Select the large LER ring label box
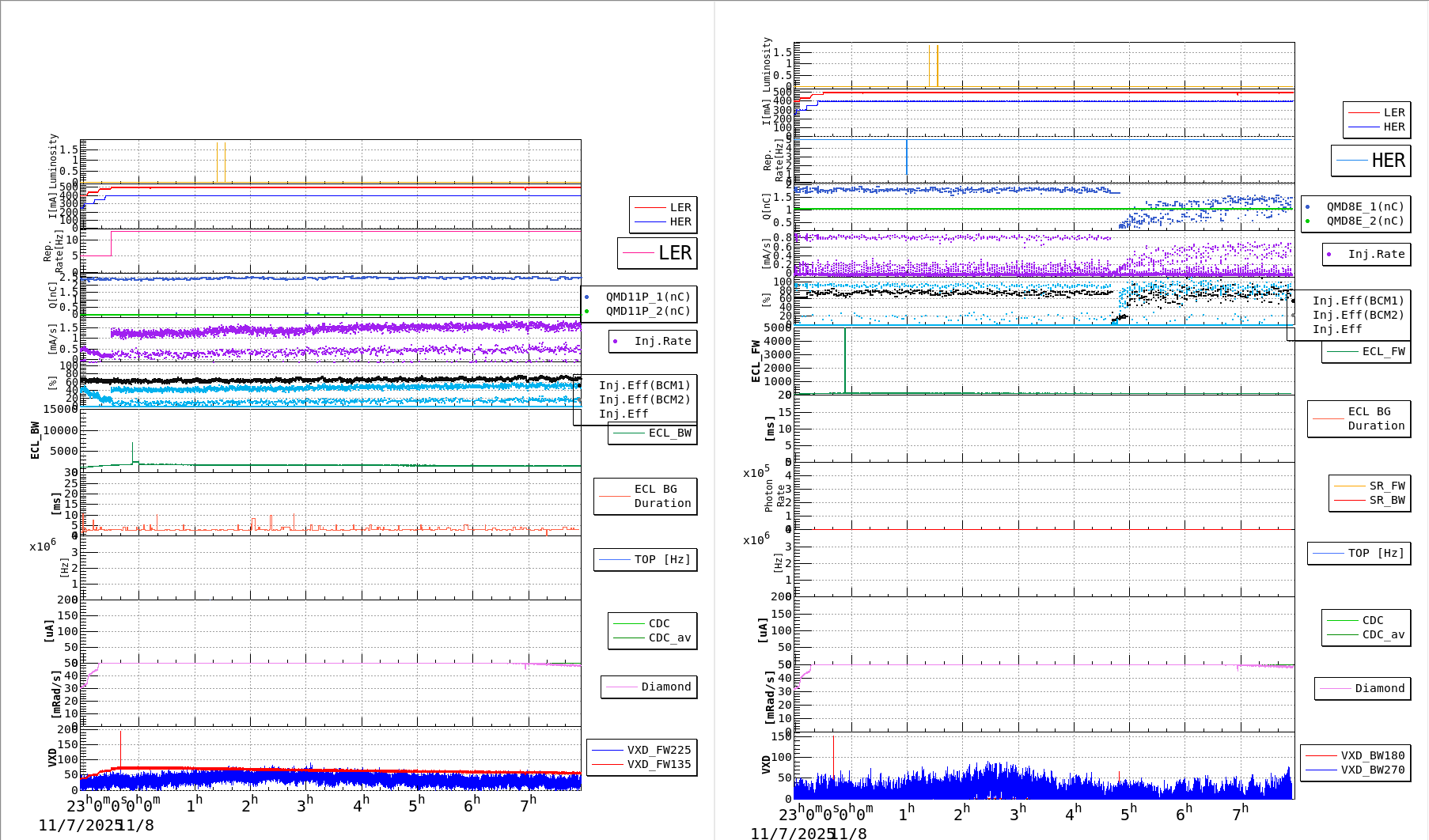The image size is (1429, 840). pos(657,253)
